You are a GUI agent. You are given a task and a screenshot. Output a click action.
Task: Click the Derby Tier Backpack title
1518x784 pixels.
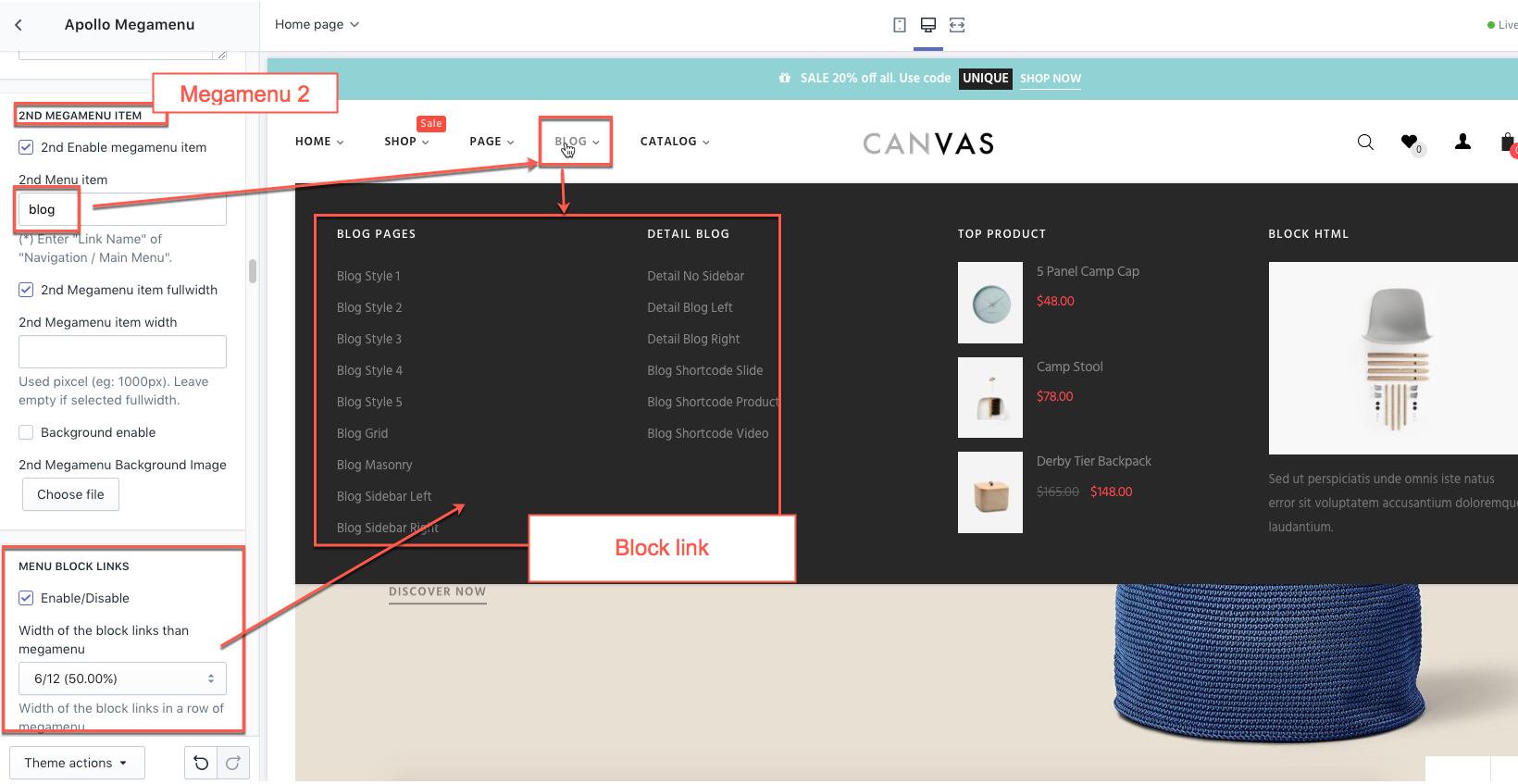[1093, 461]
